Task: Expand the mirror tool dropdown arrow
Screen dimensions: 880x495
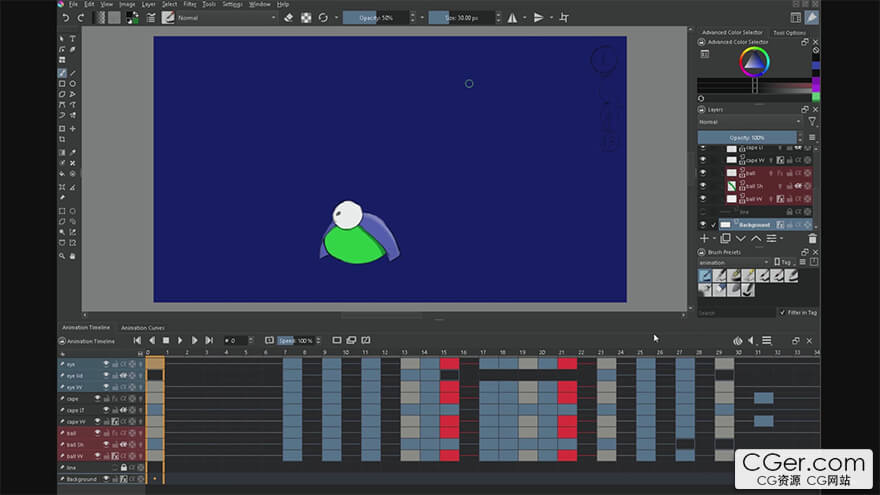Action: (x=525, y=18)
